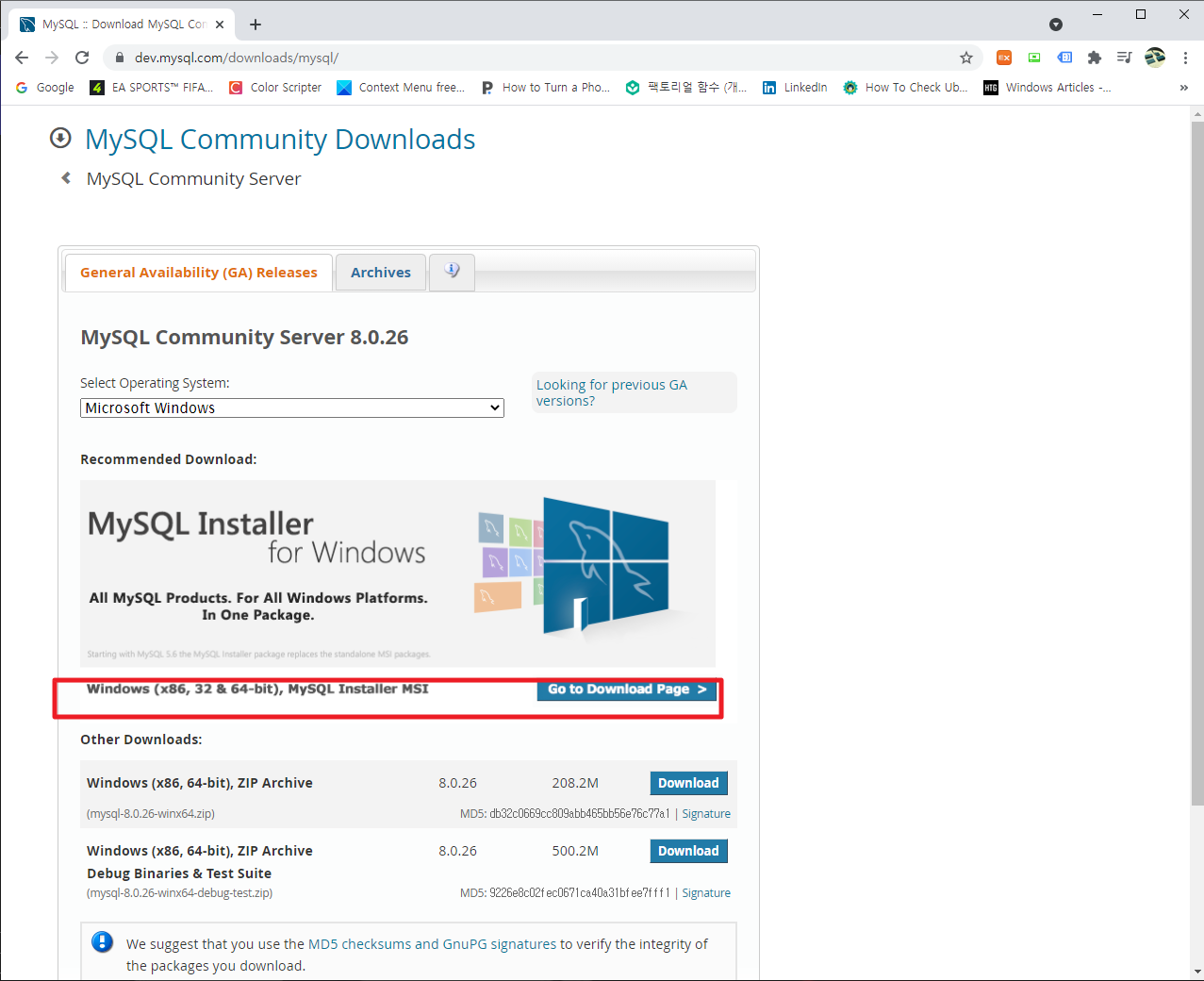Image resolution: width=1204 pixels, height=981 pixels.
Task: Click the download circle icon beside heading
Action: pyautogui.click(x=60, y=139)
